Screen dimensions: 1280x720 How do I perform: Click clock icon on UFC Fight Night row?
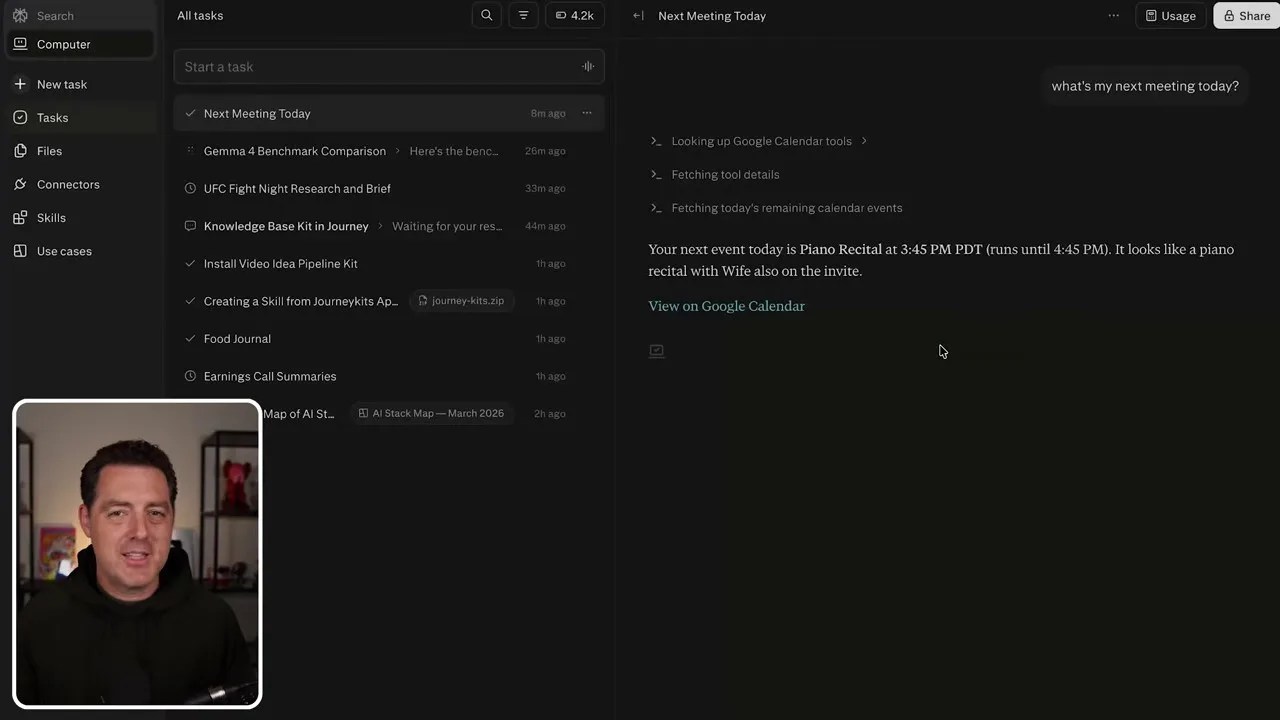190,189
